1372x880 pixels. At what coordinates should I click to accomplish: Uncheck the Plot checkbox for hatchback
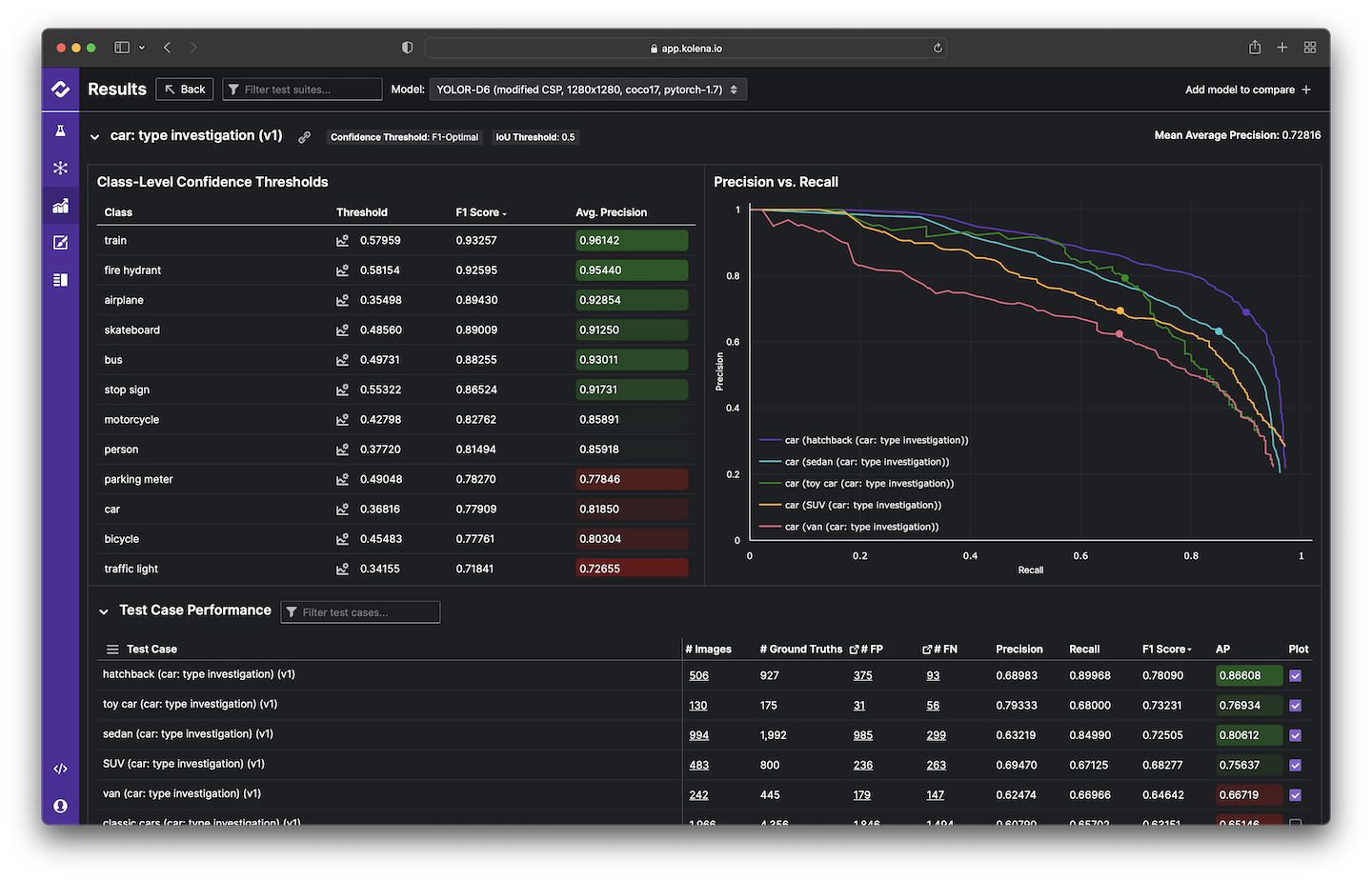coord(1295,676)
